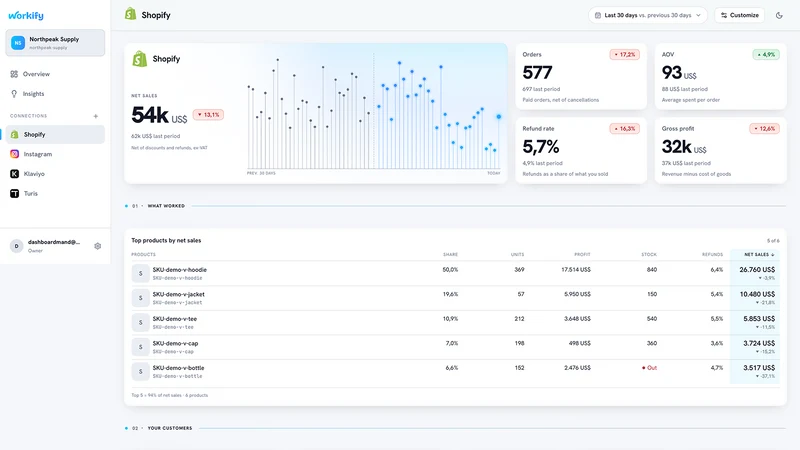
Task: Click the NS workspace avatar
Action: 18,43
